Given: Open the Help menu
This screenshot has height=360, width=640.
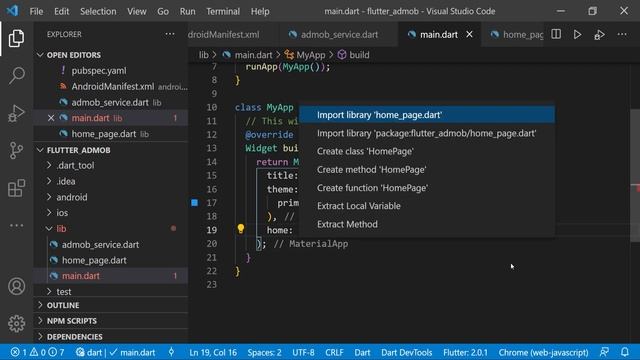Looking at the screenshot, I should (260, 11).
